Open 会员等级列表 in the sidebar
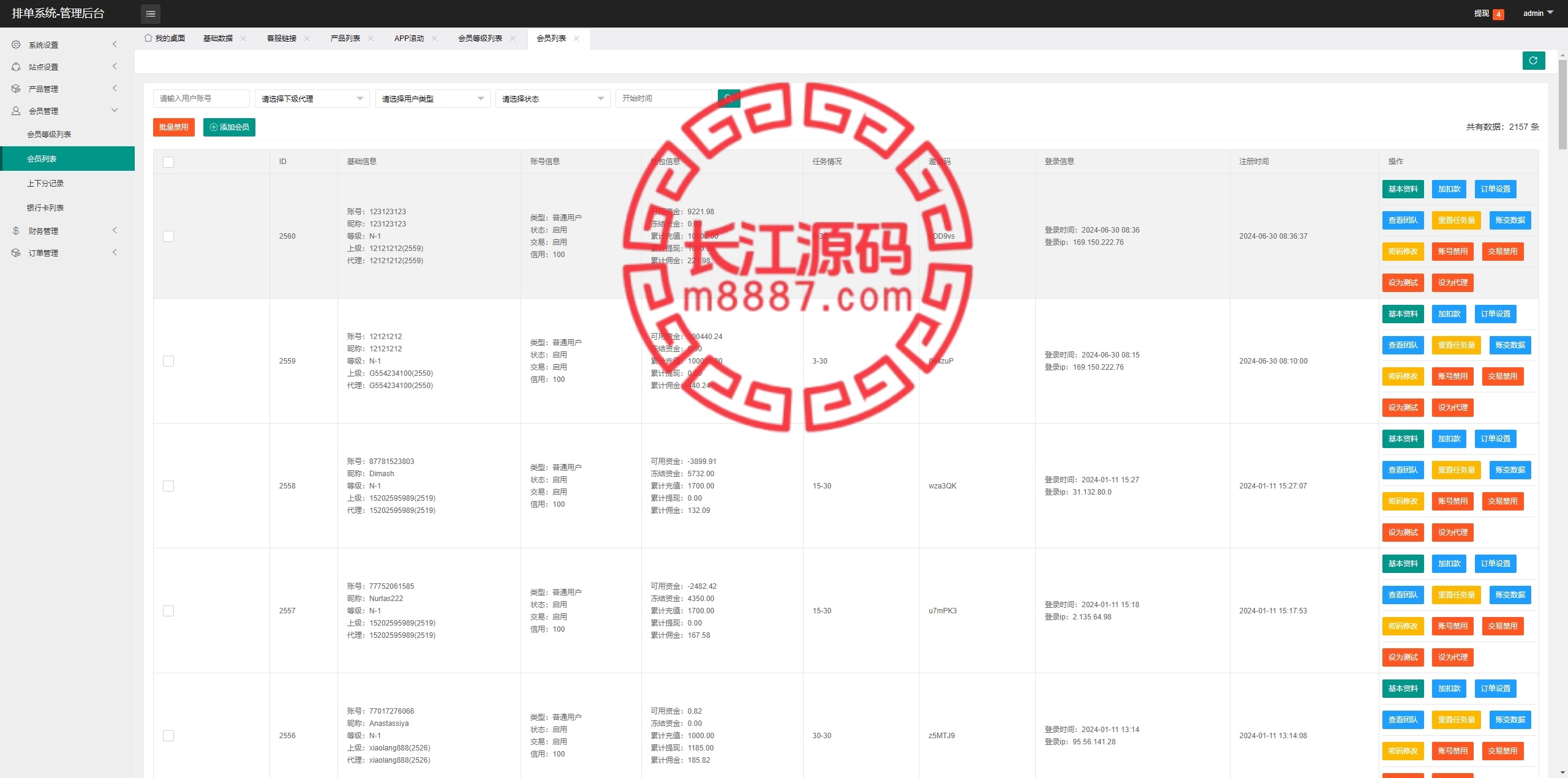The image size is (1568, 778). coord(67,134)
